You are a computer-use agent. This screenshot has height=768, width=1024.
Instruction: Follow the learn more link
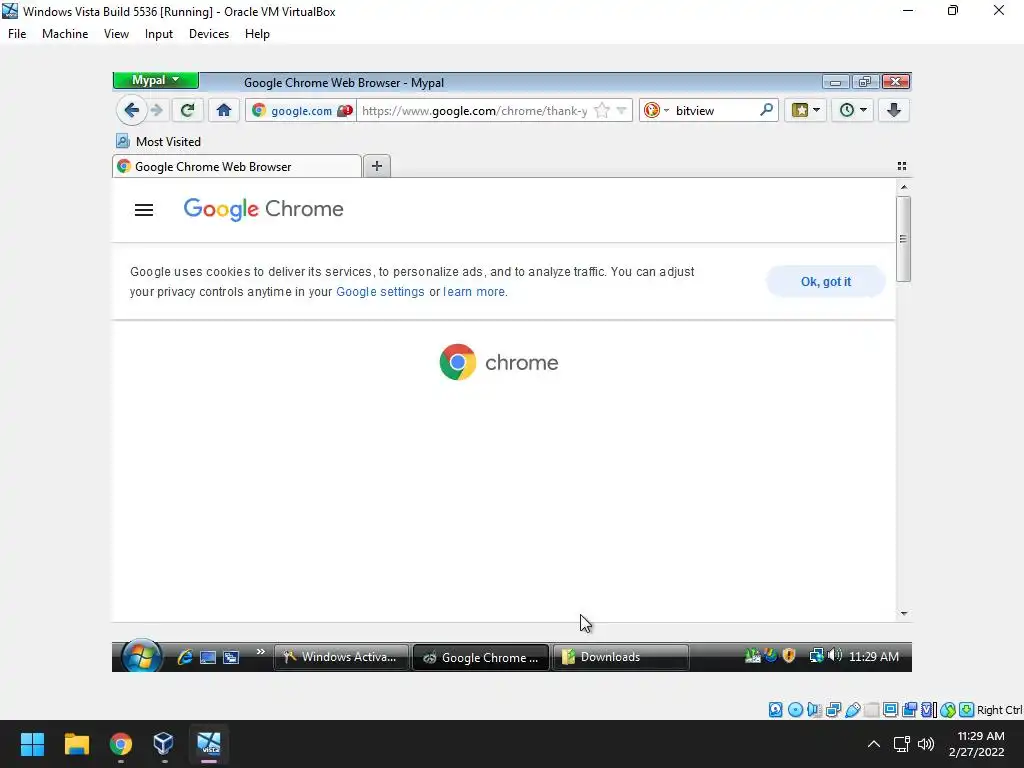click(473, 292)
